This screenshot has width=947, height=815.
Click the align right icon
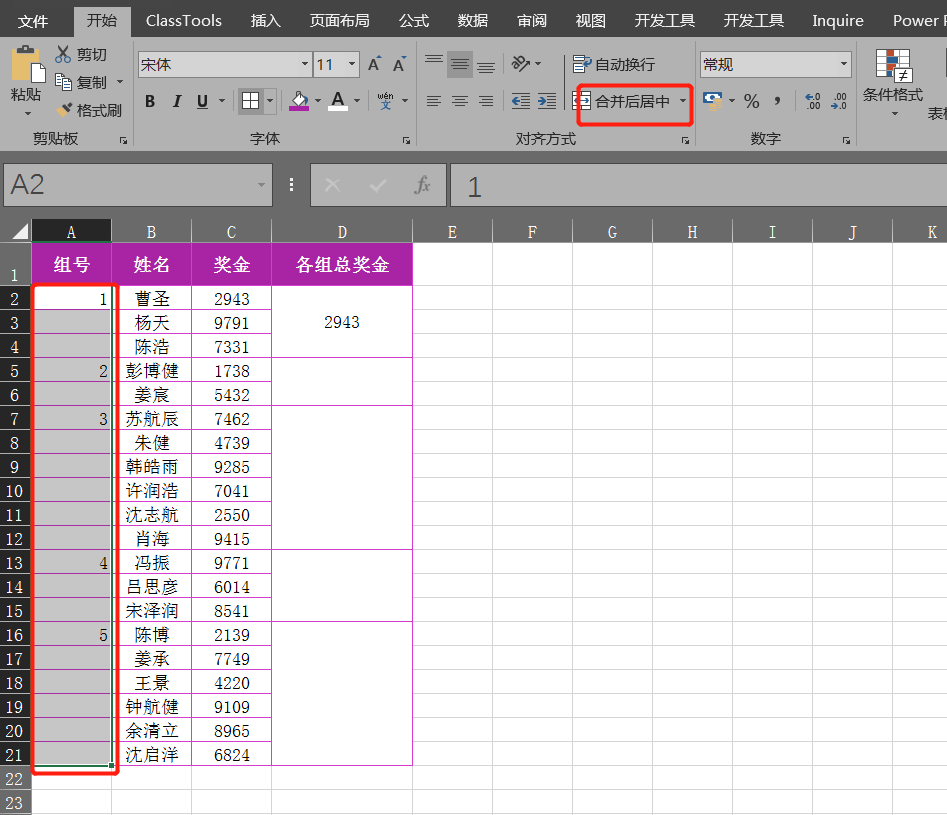pyautogui.click(x=486, y=101)
